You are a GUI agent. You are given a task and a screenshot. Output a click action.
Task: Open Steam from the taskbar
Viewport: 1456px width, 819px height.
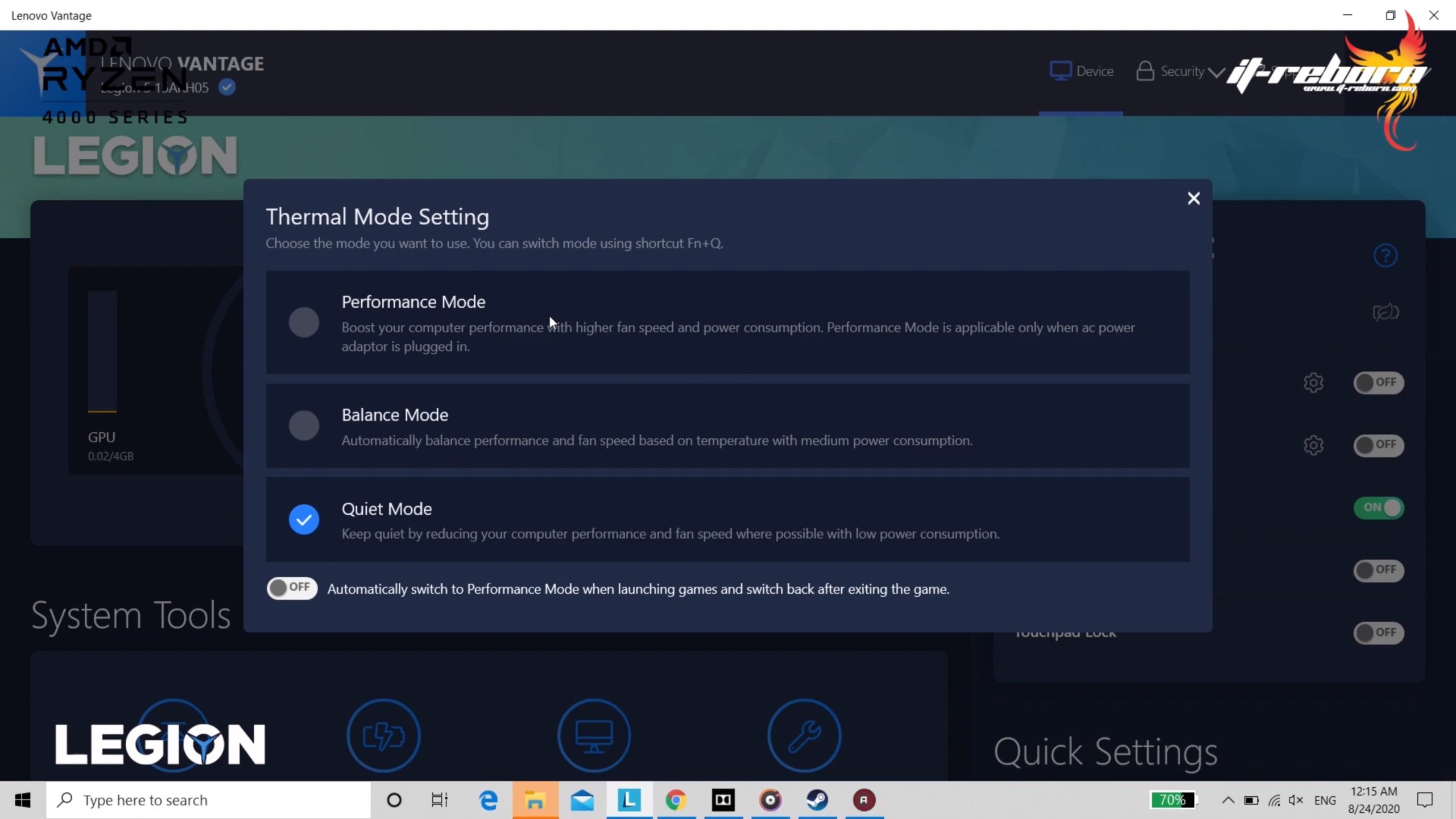817,800
